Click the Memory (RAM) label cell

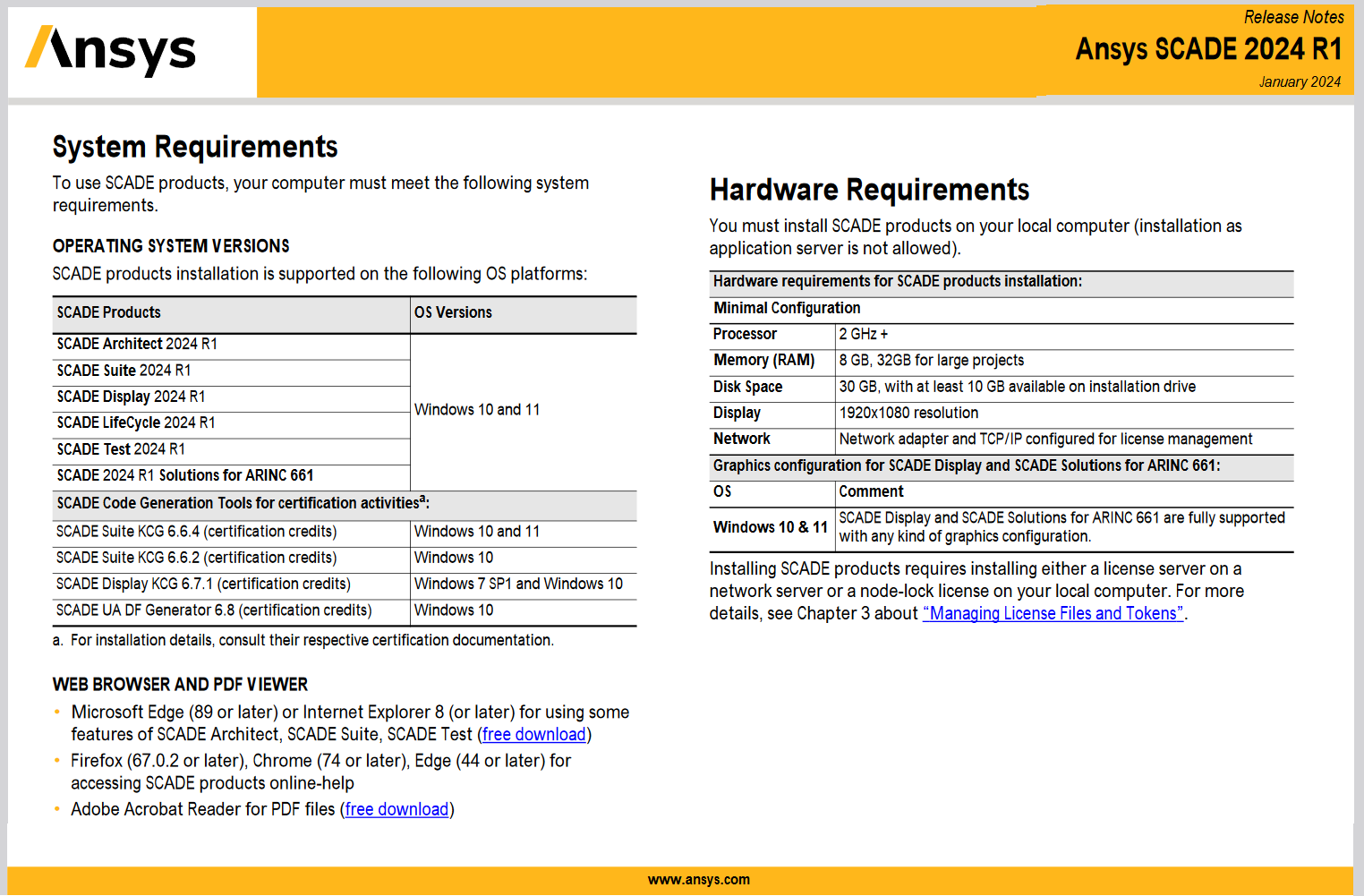(772, 361)
